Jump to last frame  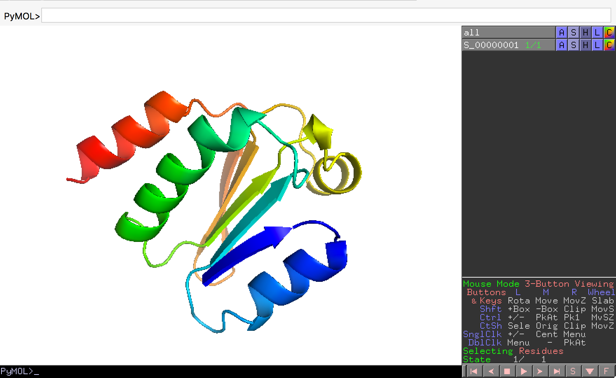[x=557, y=371]
